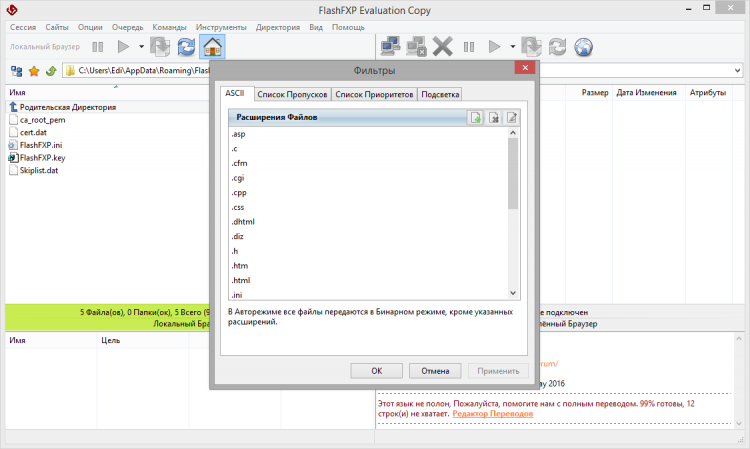Open the Сайты menu

(x=57, y=27)
